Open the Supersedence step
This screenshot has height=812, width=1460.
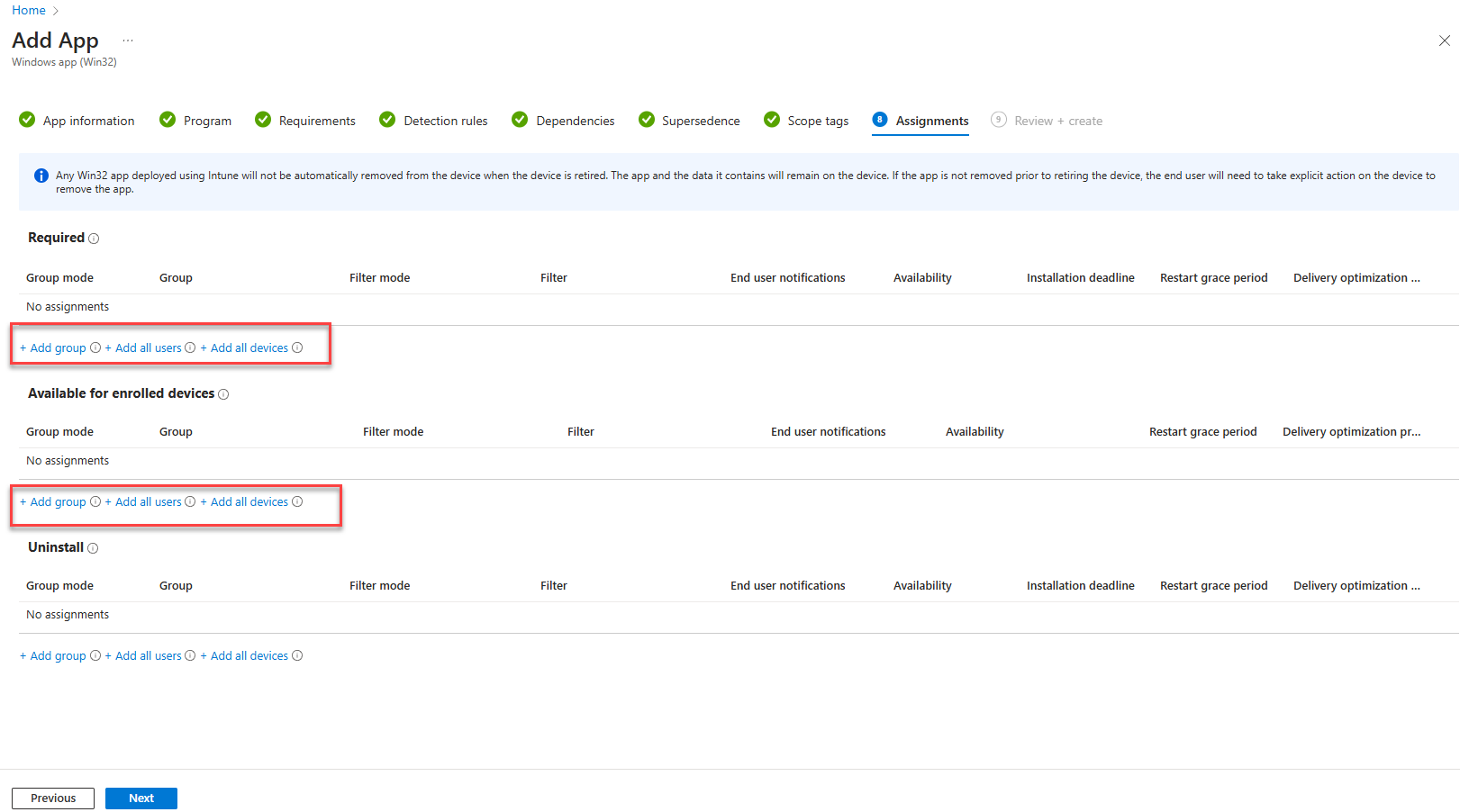pyautogui.click(x=700, y=121)
